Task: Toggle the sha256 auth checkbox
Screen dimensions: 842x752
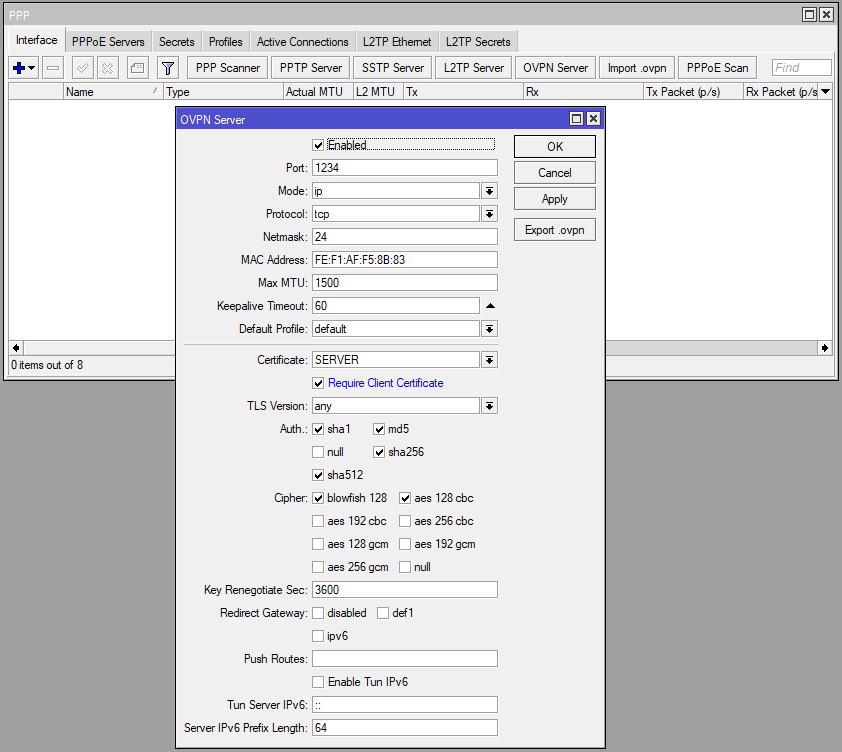Action: pos(379,452)
